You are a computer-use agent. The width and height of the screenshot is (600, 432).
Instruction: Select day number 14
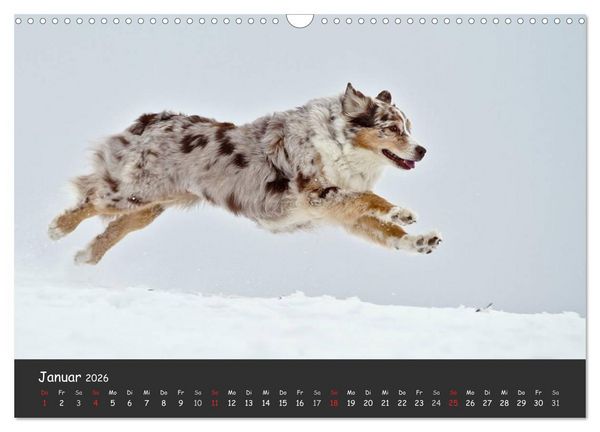point(266,403)
